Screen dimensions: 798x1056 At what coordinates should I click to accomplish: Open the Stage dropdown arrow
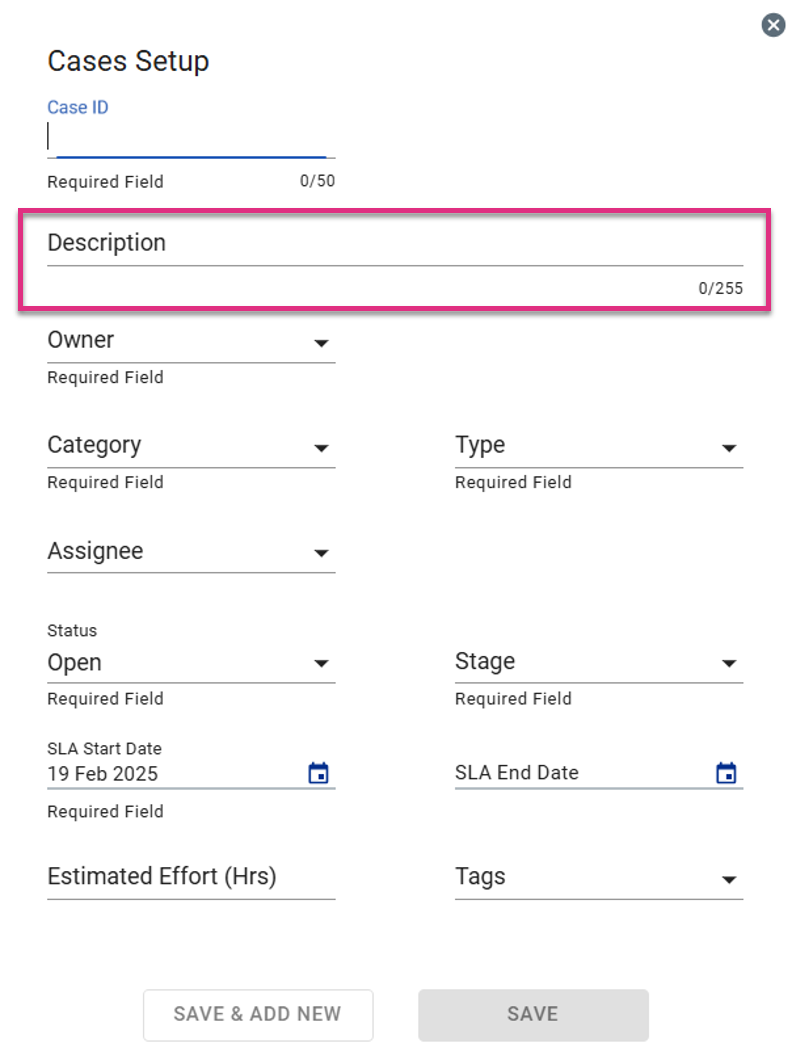coord(729,663)
